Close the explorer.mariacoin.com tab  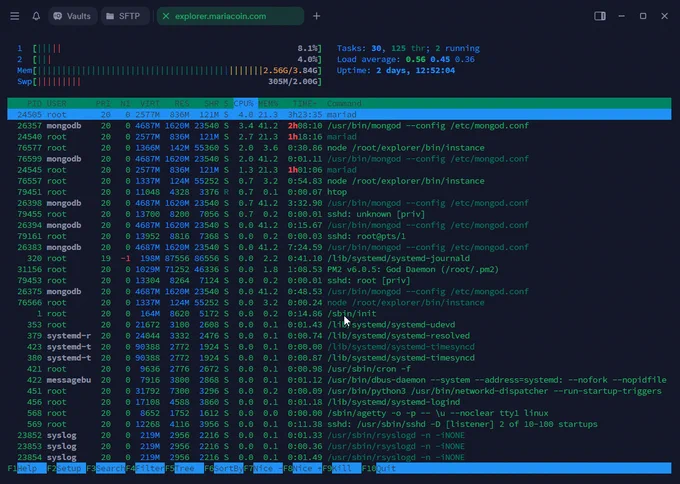coord(166,16)
